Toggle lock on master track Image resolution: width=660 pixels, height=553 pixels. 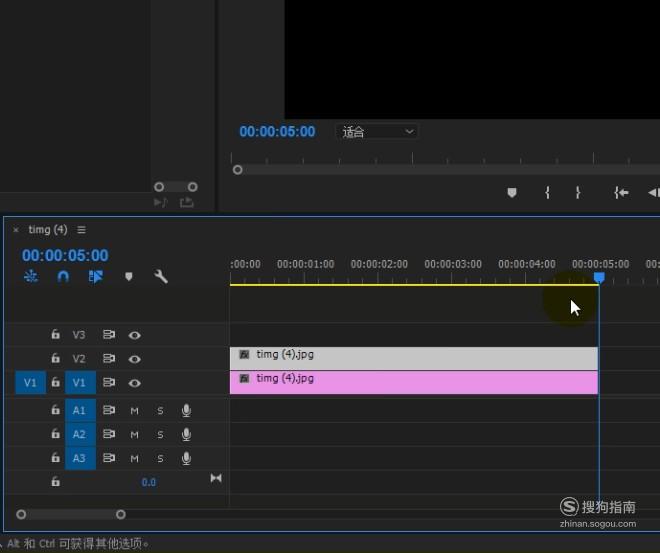[x=55, y=481]
